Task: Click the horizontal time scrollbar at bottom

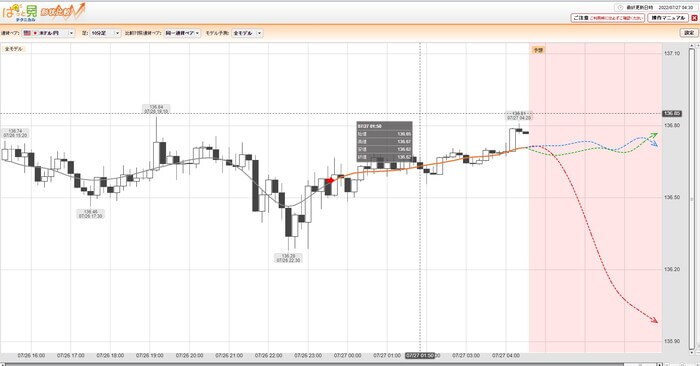Action: click(x=330, y=364)
